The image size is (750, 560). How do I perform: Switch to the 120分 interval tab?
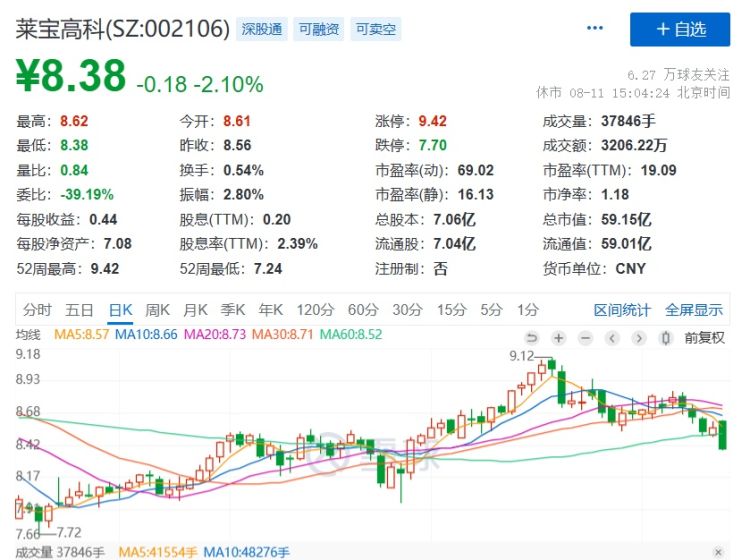[x=315, y=310]
